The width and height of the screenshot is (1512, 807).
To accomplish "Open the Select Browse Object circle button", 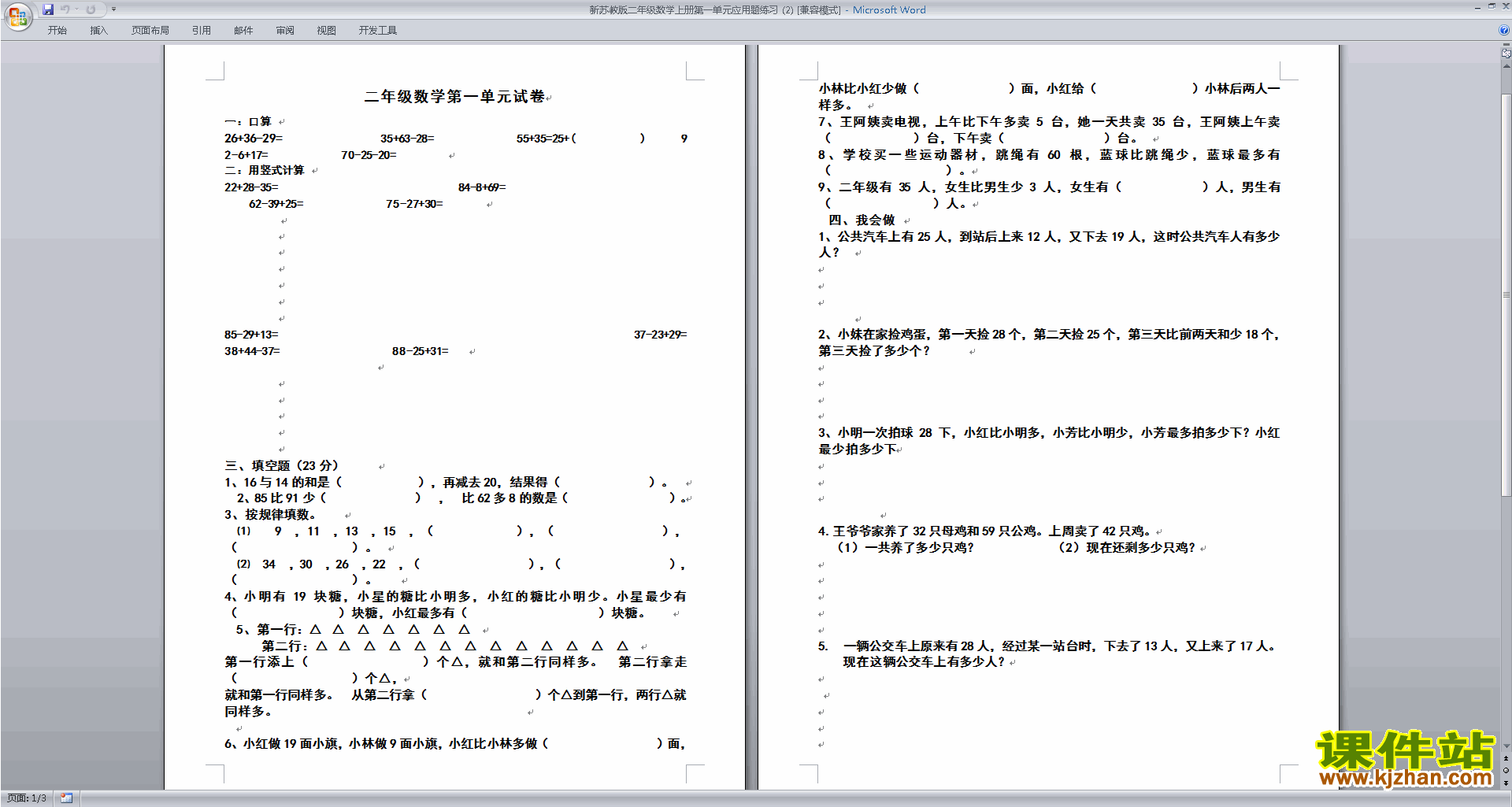I will coord(1506,771).
